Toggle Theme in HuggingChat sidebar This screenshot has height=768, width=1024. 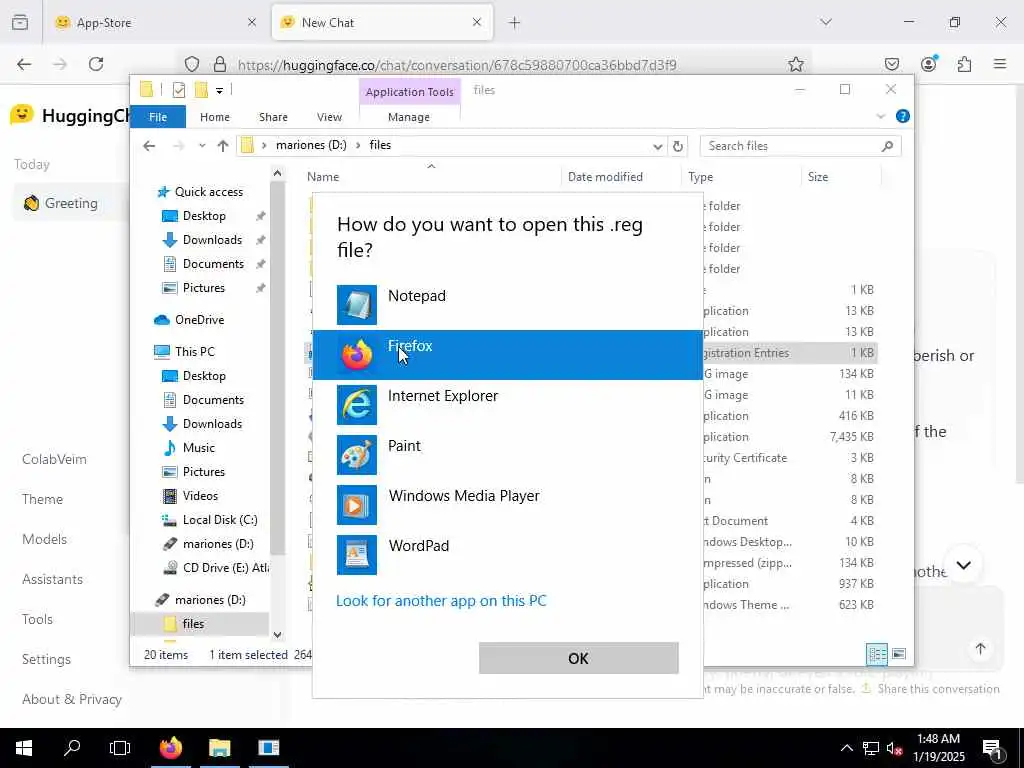[42, 500]
